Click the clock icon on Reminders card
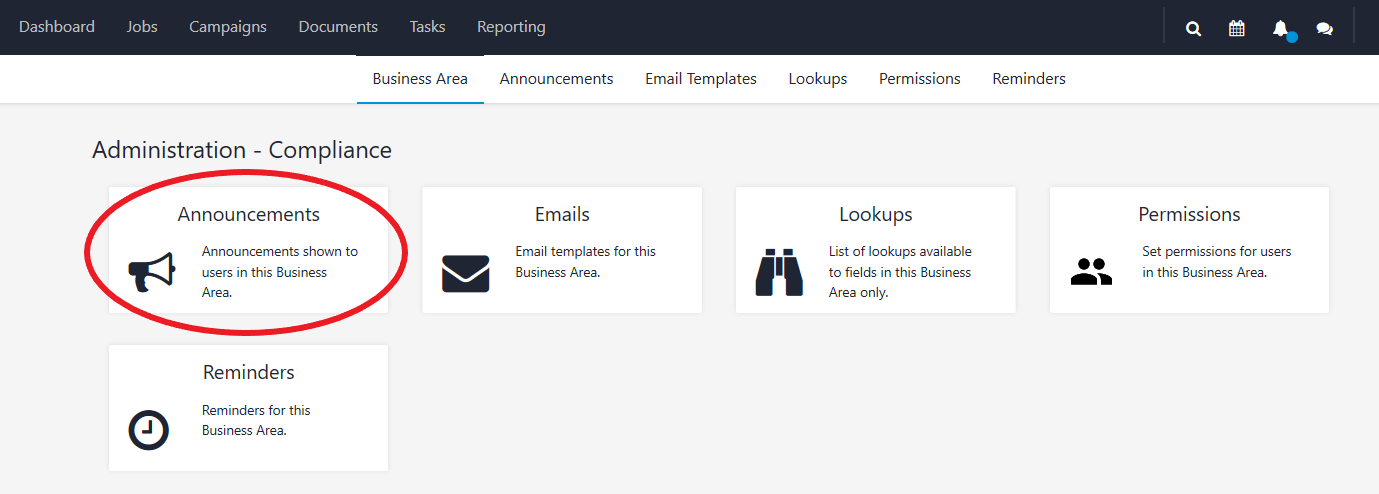This screenshot has height=494, width=1379. coord(149,430)
